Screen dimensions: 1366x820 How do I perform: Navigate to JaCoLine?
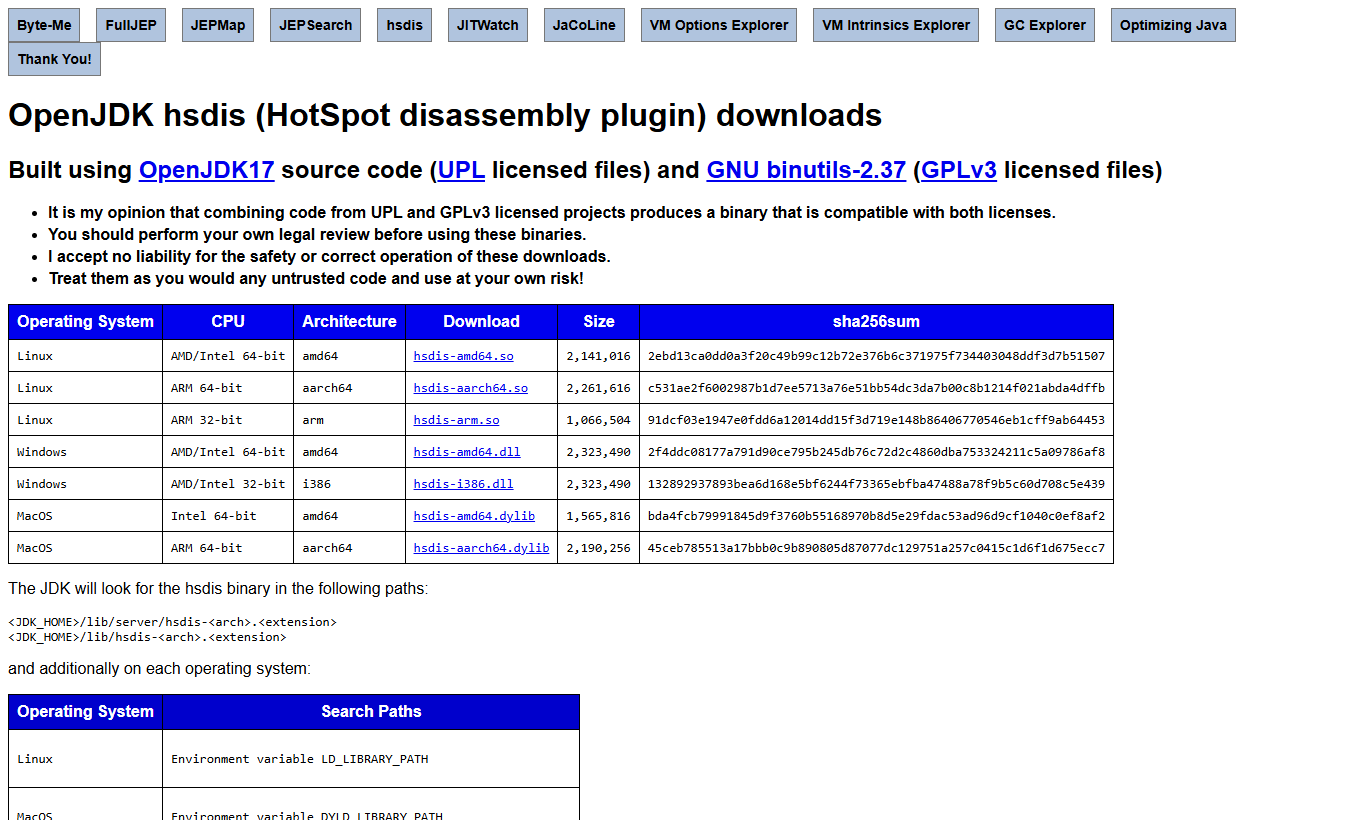coord(585,25)
